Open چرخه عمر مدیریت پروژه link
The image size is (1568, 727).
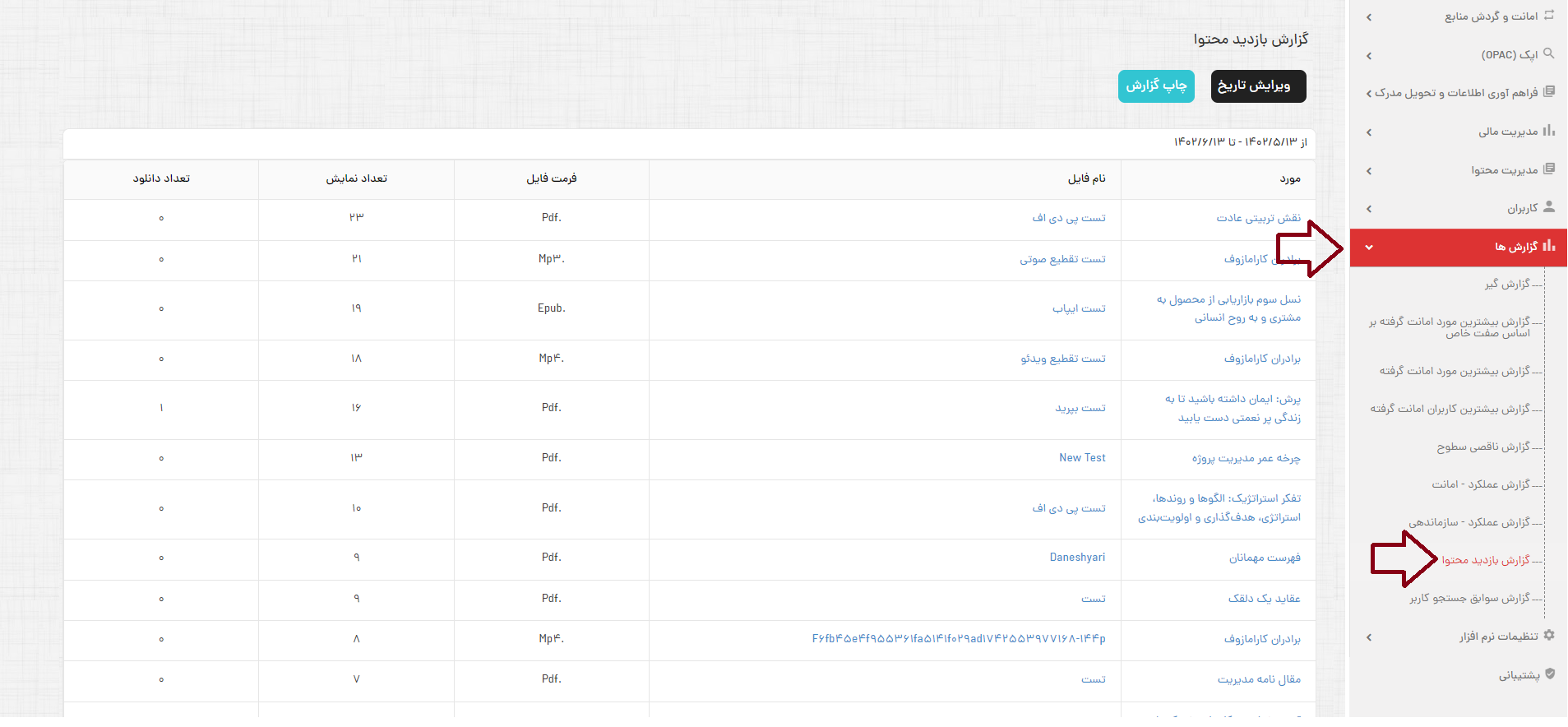pyautogui.click(x=1247, y=458)
